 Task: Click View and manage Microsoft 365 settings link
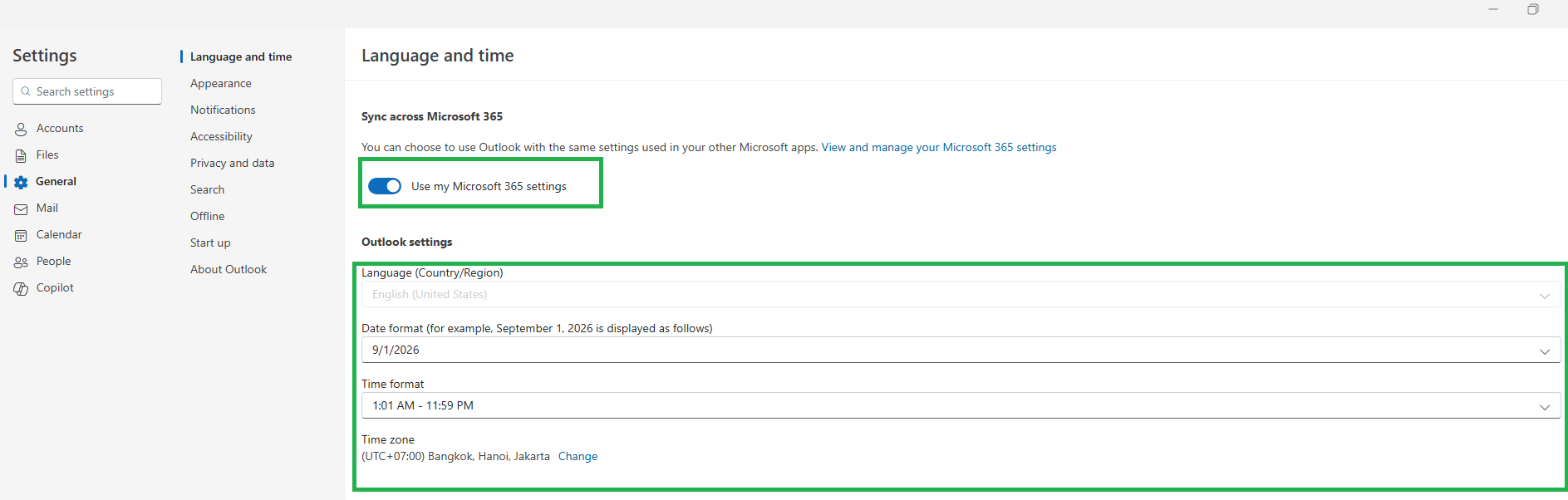[939, 147]
